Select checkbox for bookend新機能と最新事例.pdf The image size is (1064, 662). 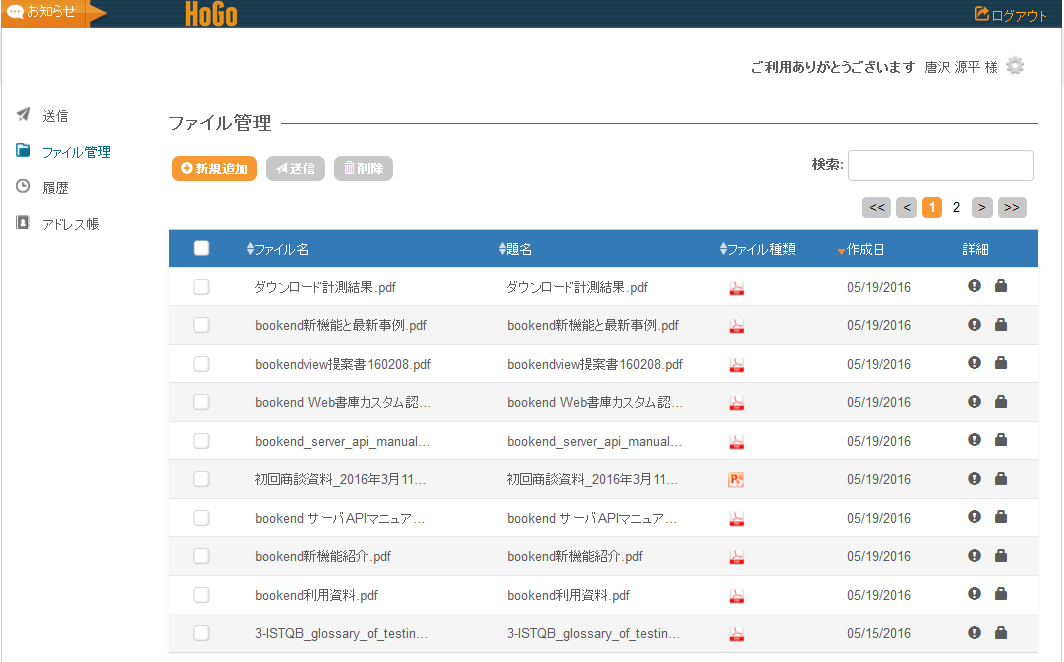201,325
